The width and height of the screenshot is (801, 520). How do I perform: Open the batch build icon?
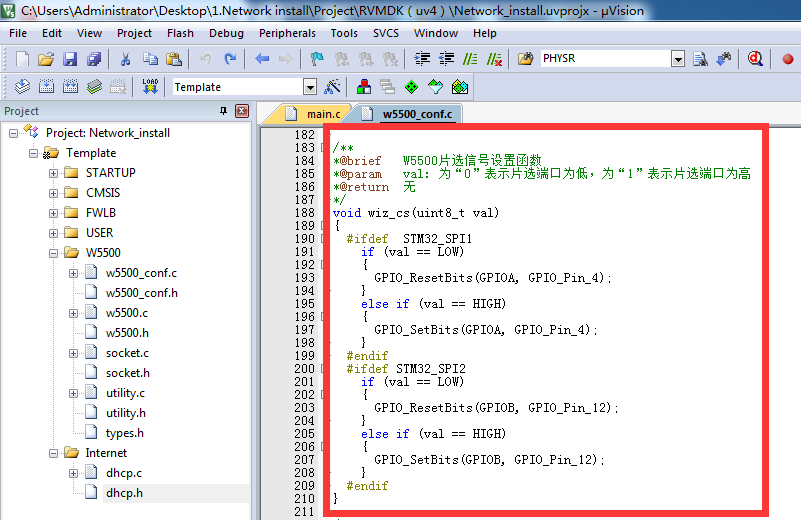pyautogui.click(x=94, y=87)
